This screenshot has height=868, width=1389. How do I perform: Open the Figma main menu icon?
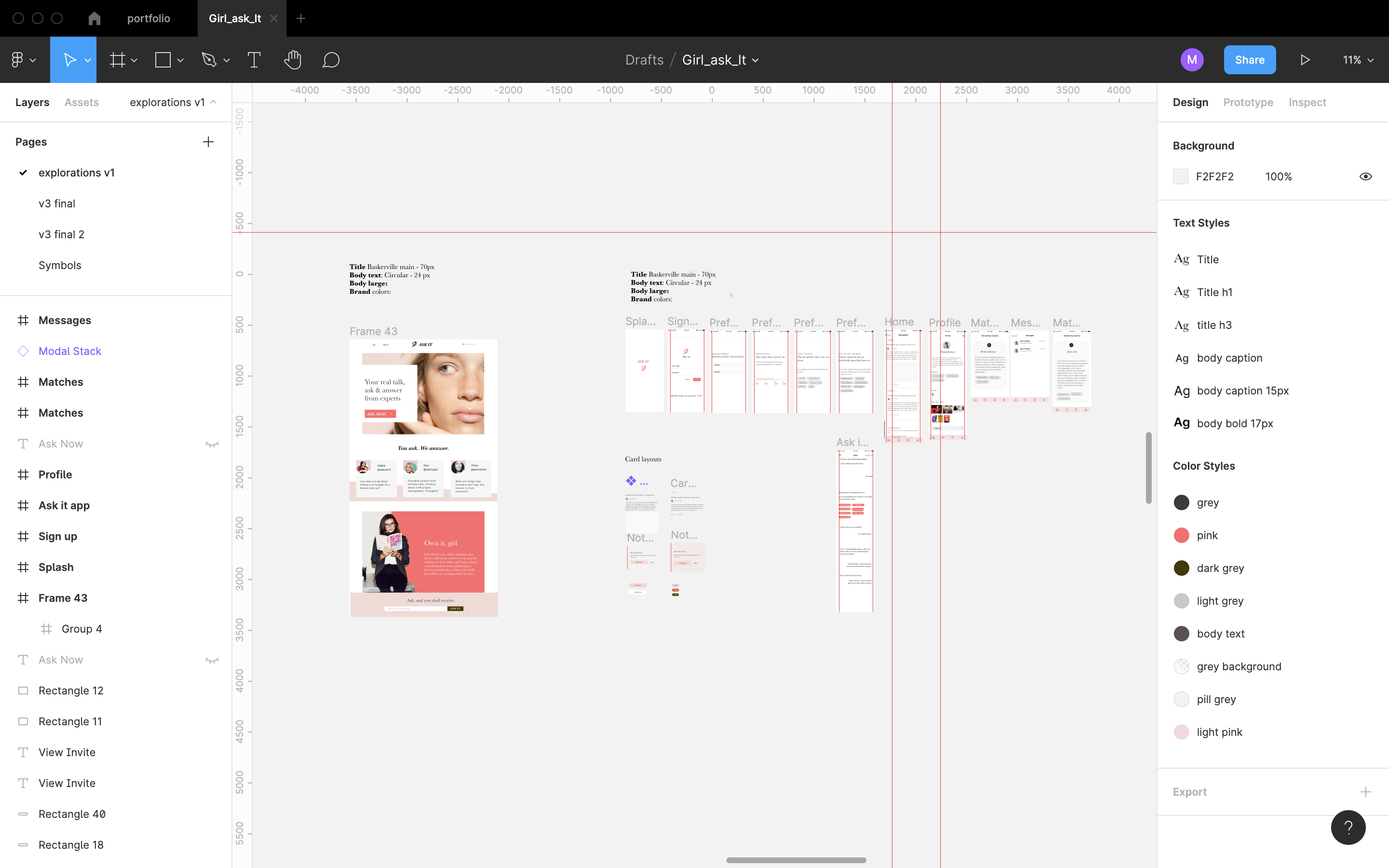coord(17,60)
